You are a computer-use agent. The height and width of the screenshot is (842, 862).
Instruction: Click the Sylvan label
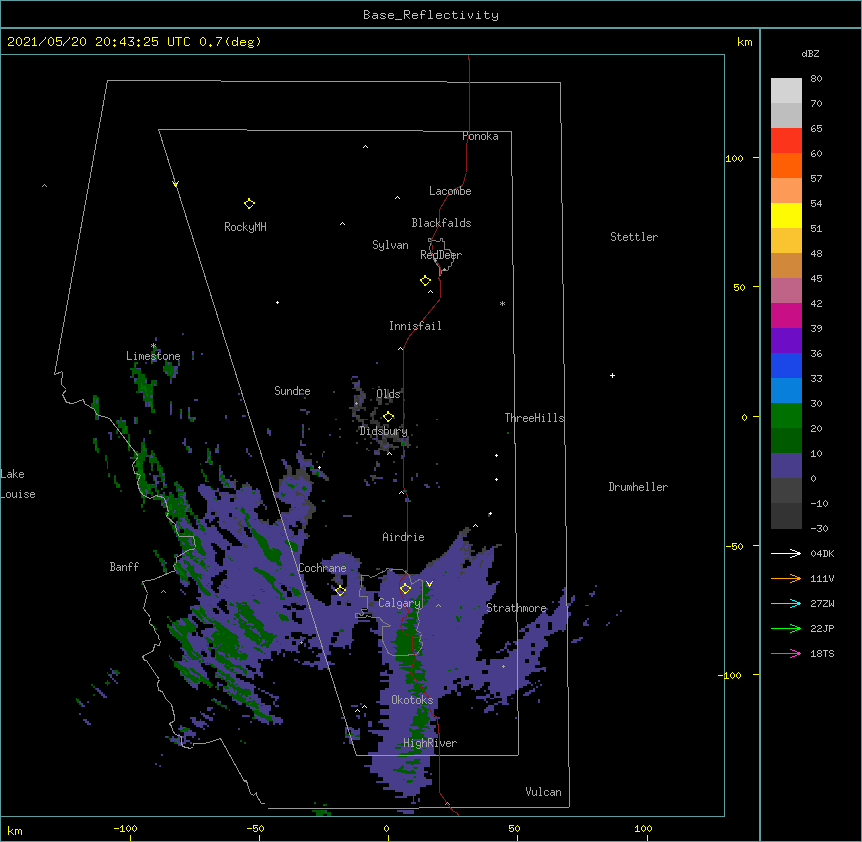pos(390,245)
